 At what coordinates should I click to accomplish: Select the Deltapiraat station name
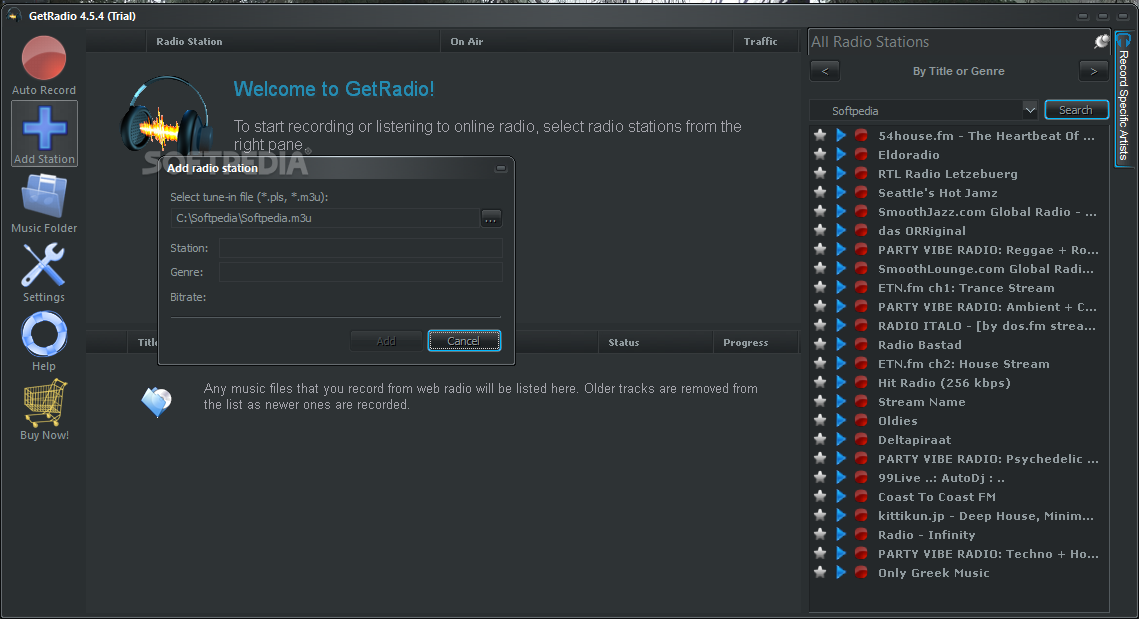914,440
